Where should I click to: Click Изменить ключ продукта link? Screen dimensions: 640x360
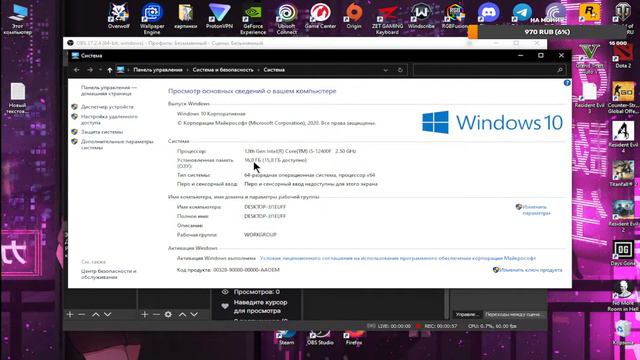(531, 270)
